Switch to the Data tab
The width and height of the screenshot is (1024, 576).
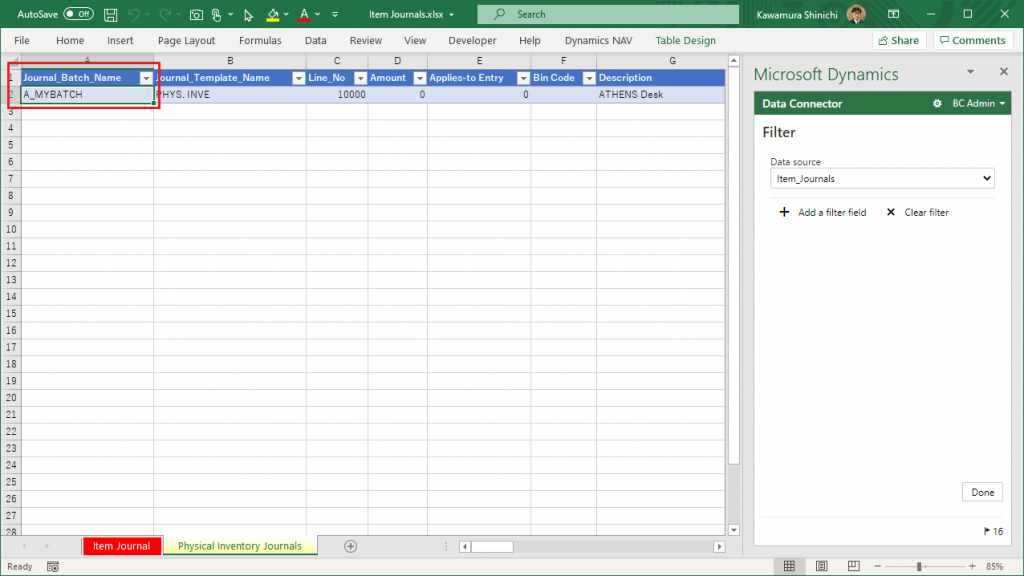click(315, 40)
